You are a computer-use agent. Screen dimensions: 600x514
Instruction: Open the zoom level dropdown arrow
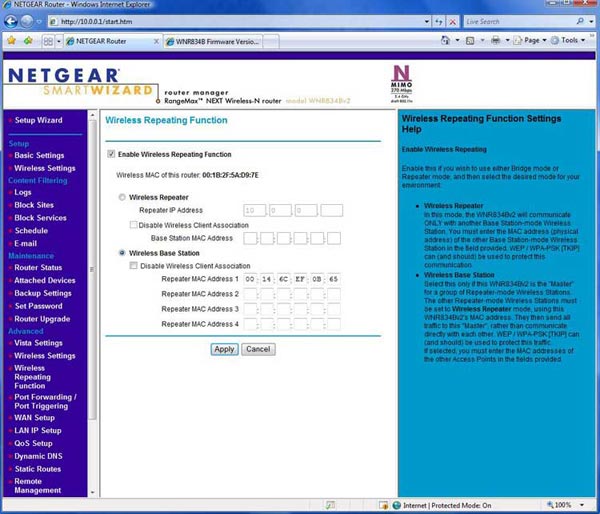pyautogui.click(x=582, y=505)
